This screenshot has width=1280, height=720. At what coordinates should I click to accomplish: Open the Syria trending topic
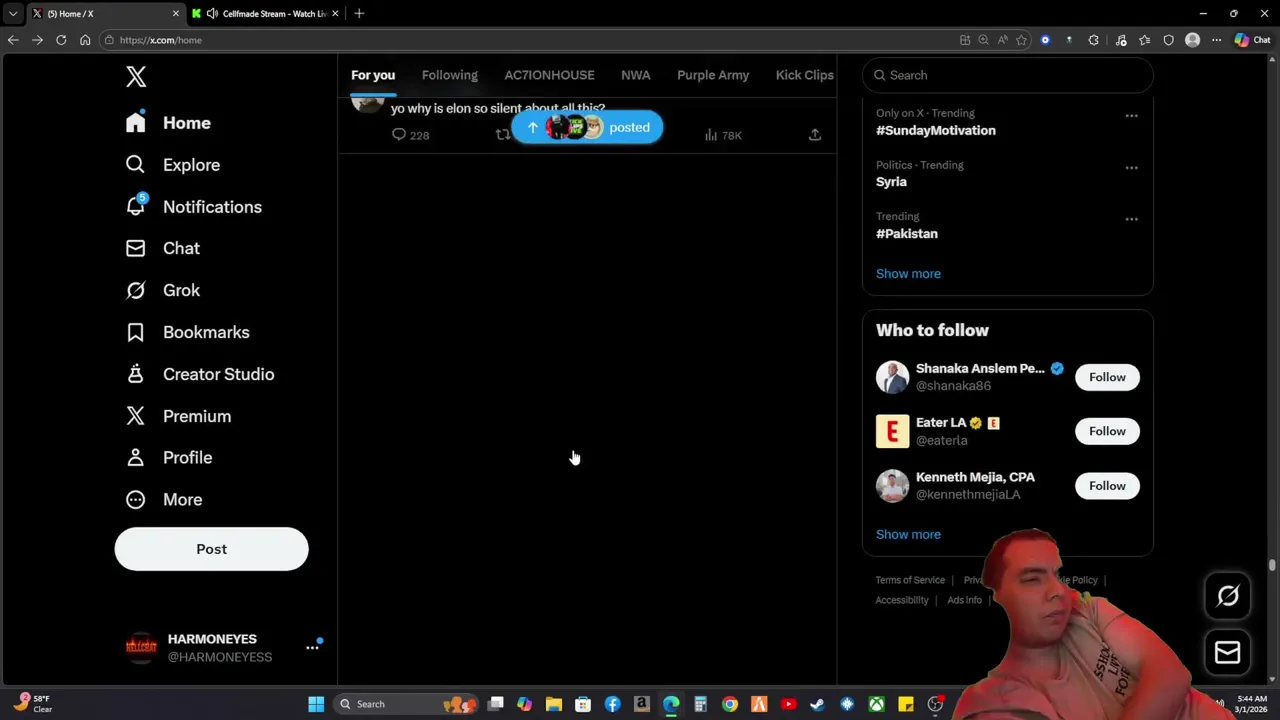(891, 182)
